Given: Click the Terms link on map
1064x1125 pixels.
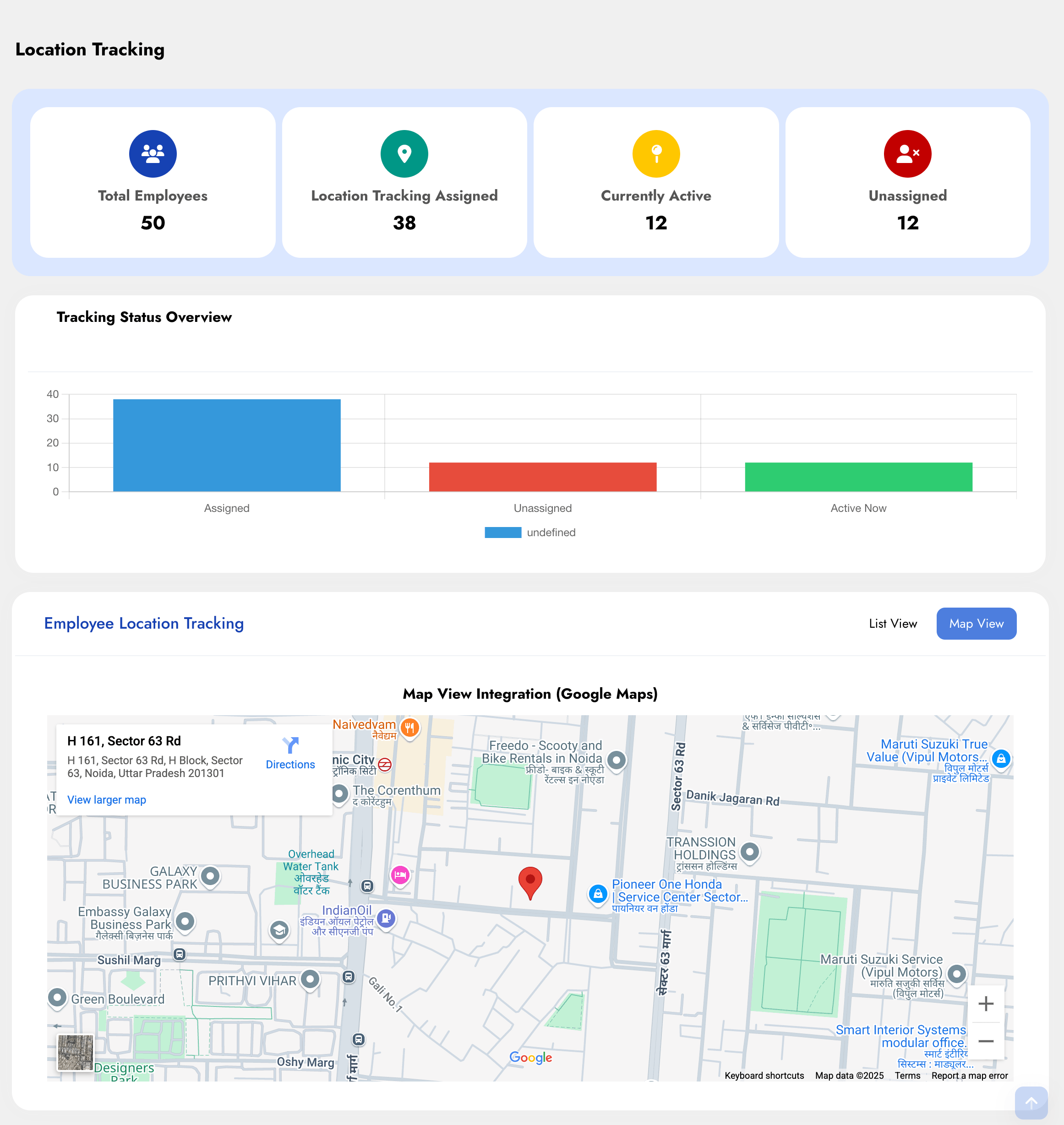Looking at the screenshot, I should pos(907,1076).
